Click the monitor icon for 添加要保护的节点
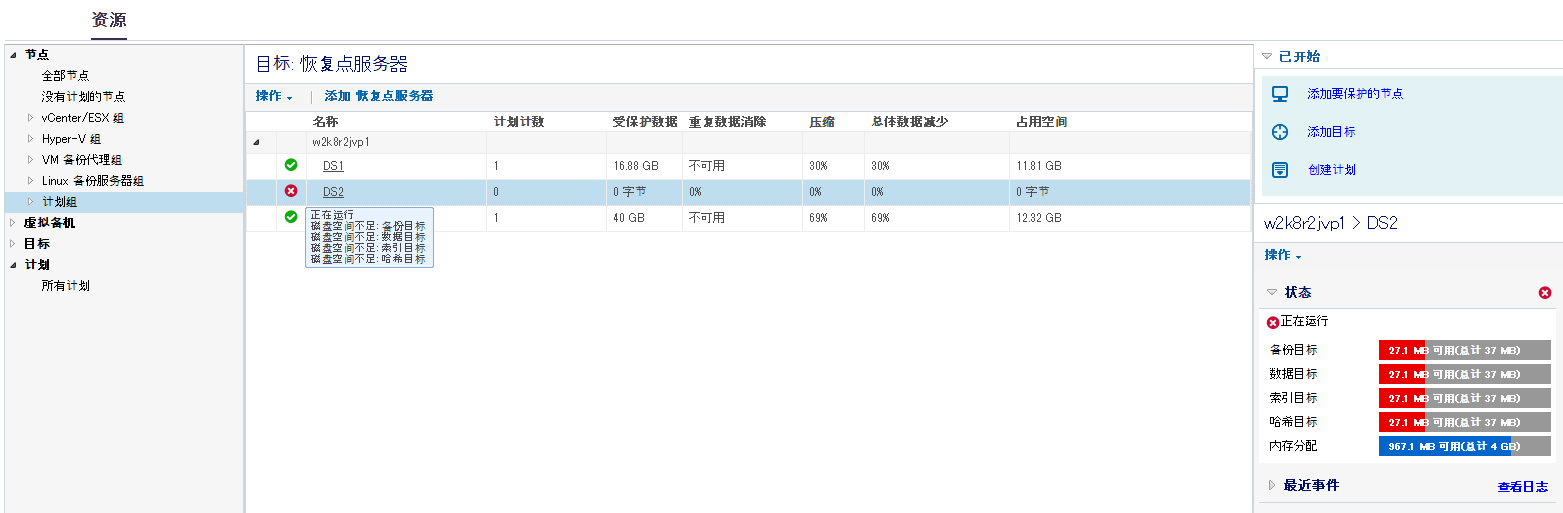The image size is (1563, 513). coord(1280,94)
